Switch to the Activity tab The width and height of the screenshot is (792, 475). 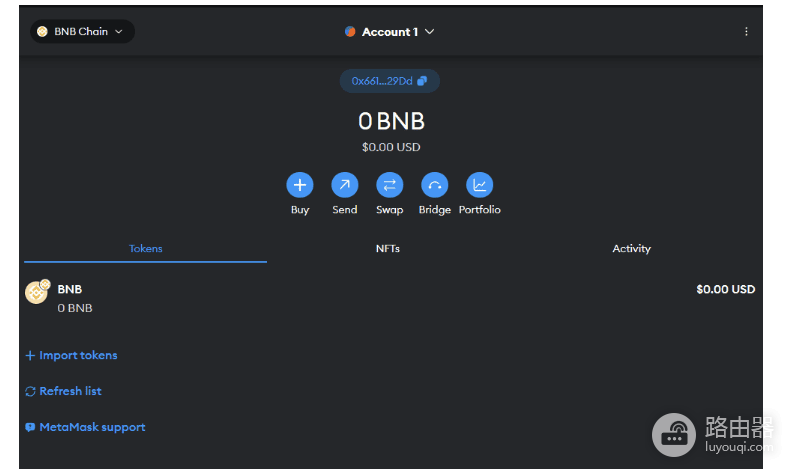[x=631, y=249]
